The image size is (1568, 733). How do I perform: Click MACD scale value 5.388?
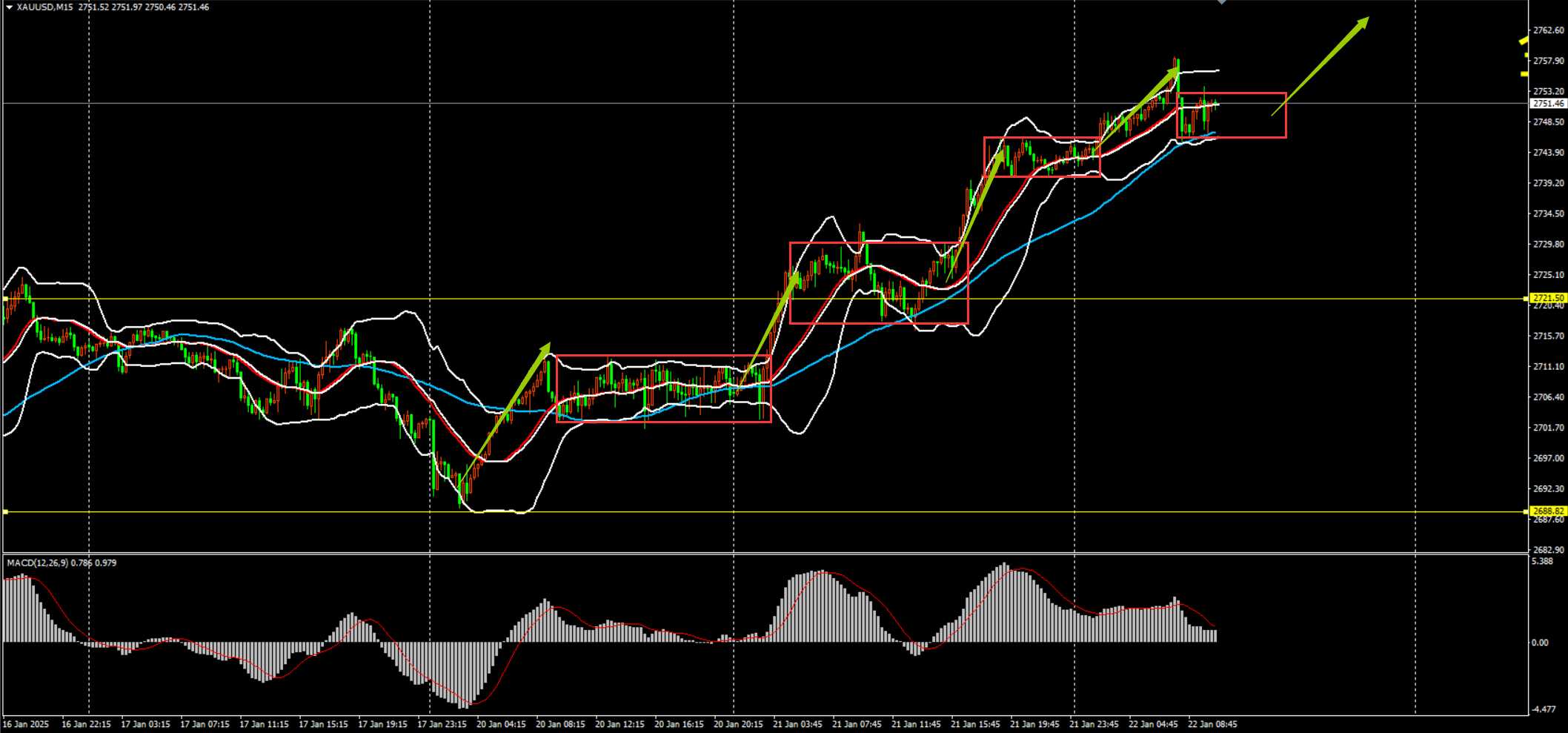coord(1542,562)
